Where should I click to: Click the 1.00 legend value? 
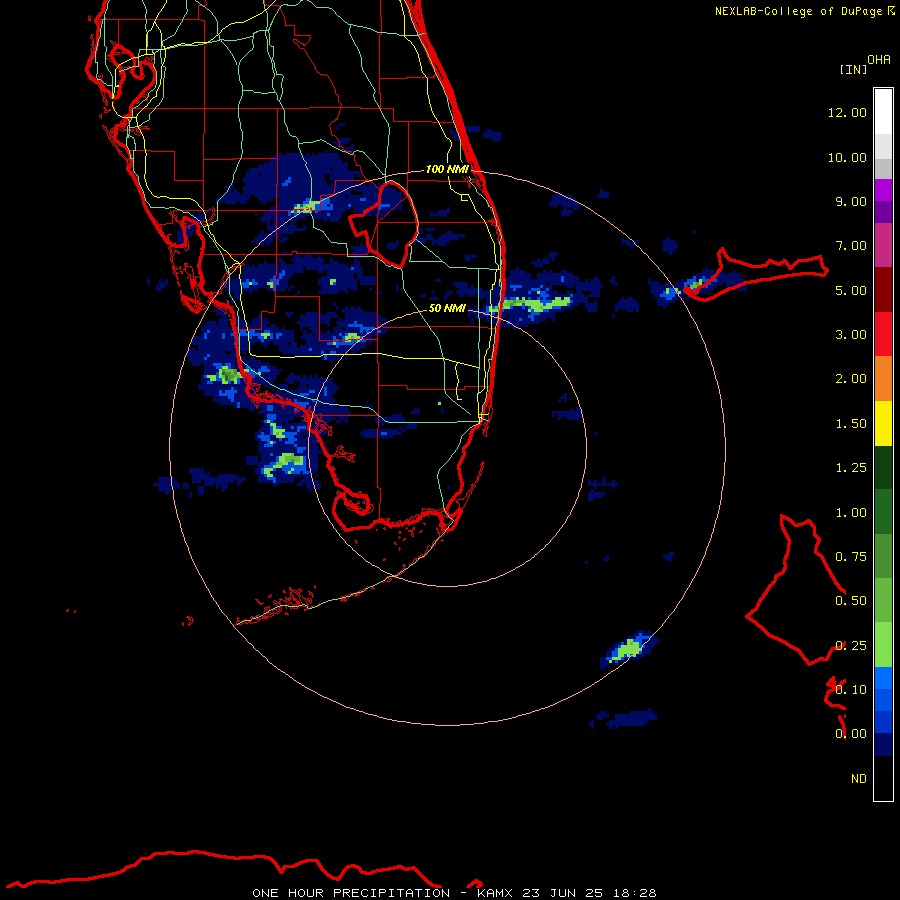point(851,513)
